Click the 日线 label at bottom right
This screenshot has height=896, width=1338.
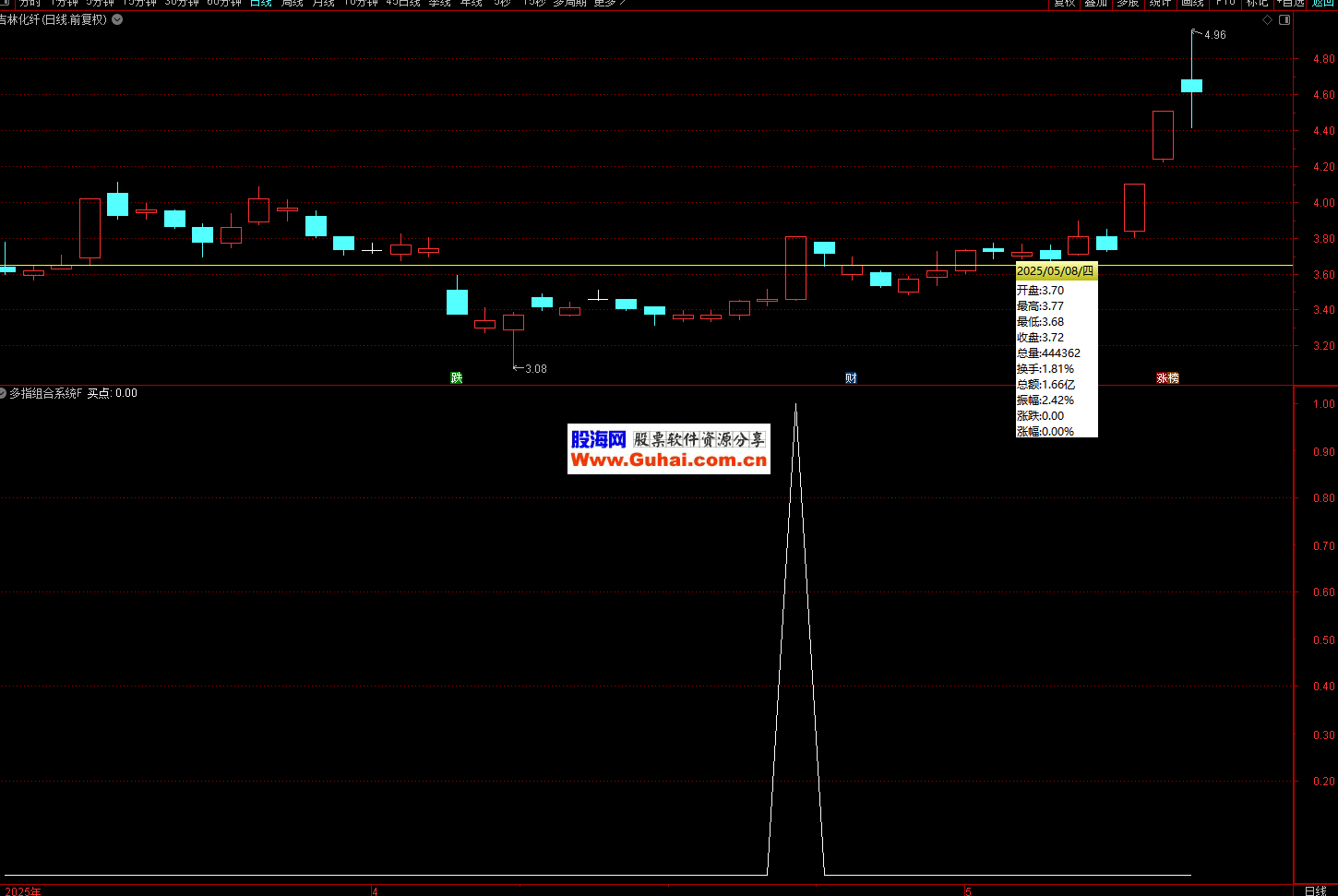coord(1316,890)
